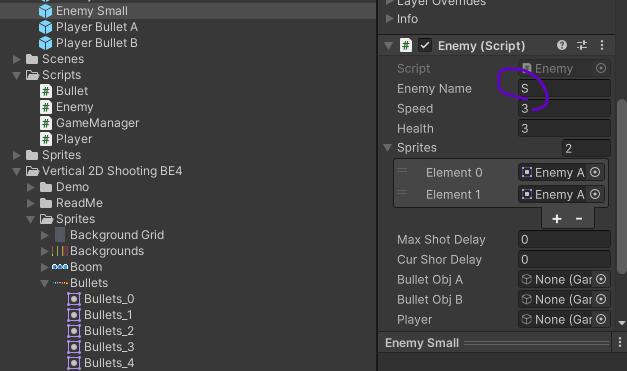Click the Demo folder icon
This screenshot has height=371, width=627.
tap(46, 187)
